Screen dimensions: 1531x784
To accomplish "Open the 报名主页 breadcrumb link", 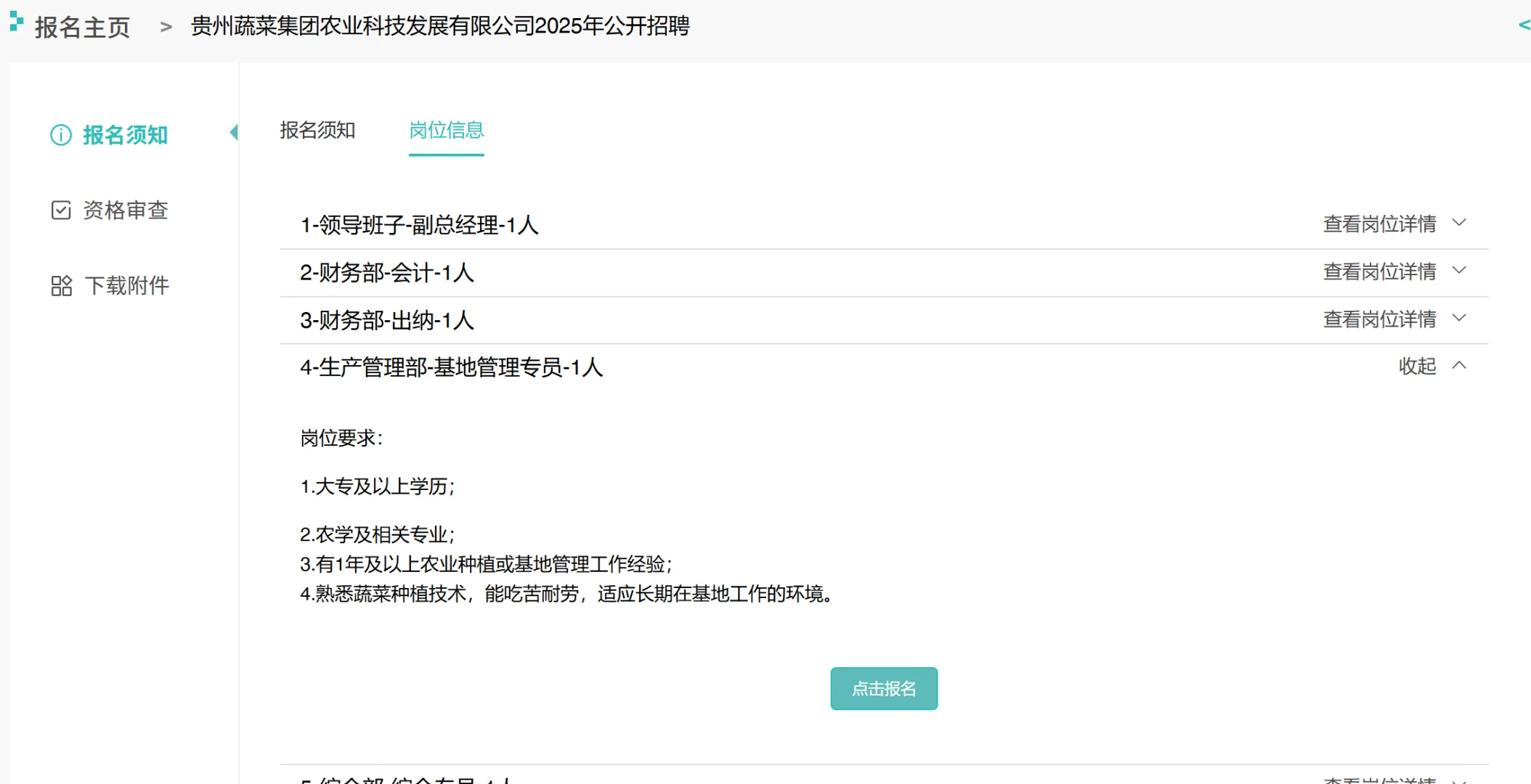I will 82,27.
